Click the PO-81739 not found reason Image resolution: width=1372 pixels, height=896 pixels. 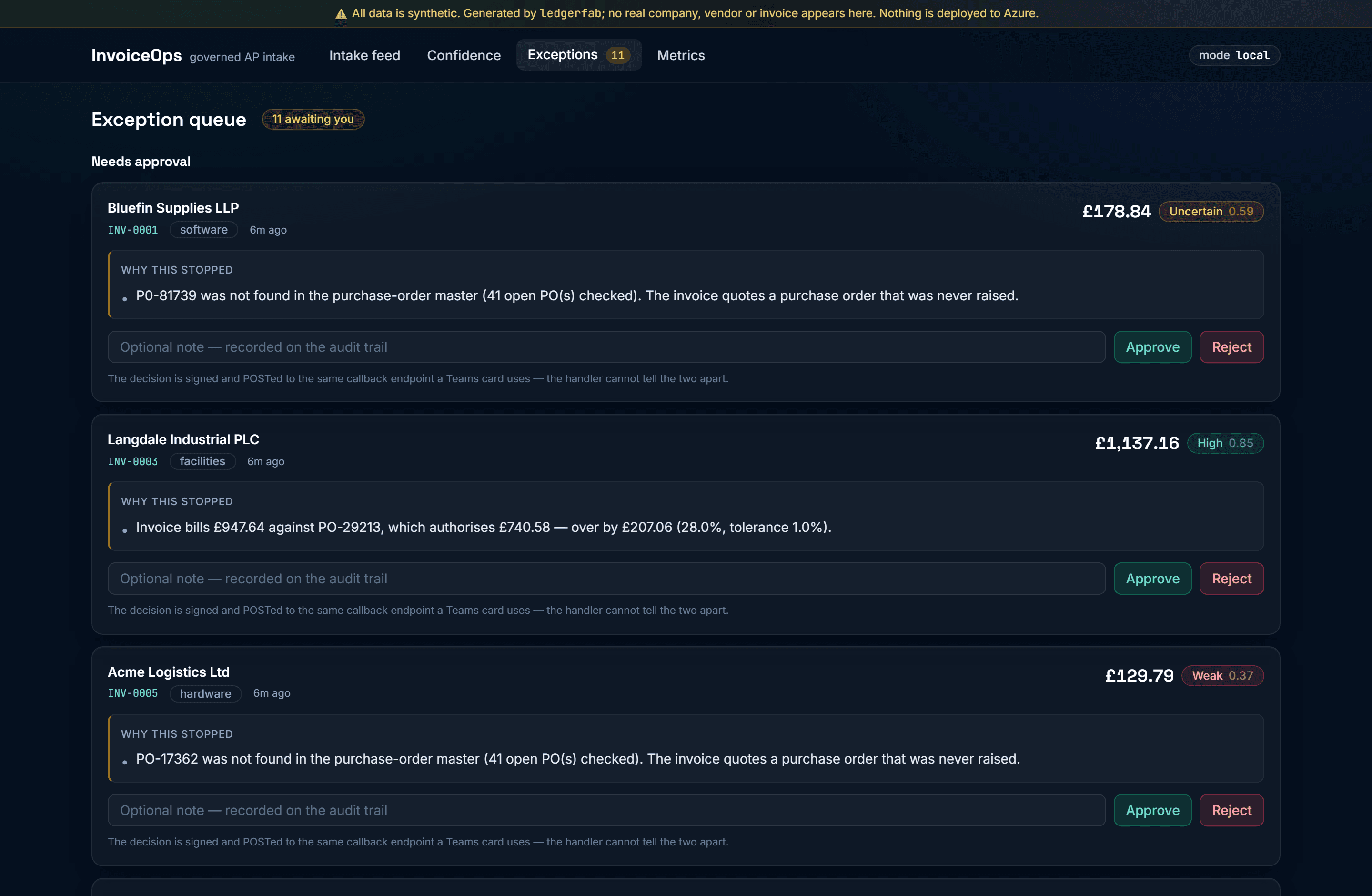click(x=577, y=296)
